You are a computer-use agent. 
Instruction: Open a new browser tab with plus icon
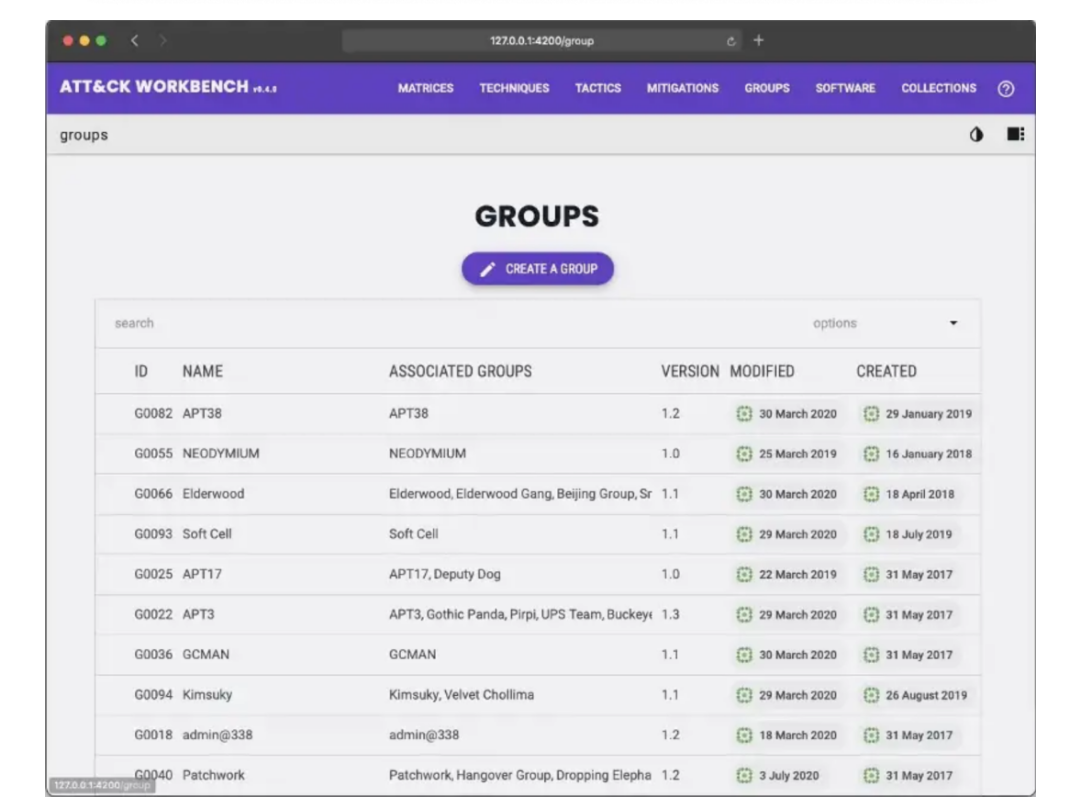pyautogui.click(x=758, y=41)
